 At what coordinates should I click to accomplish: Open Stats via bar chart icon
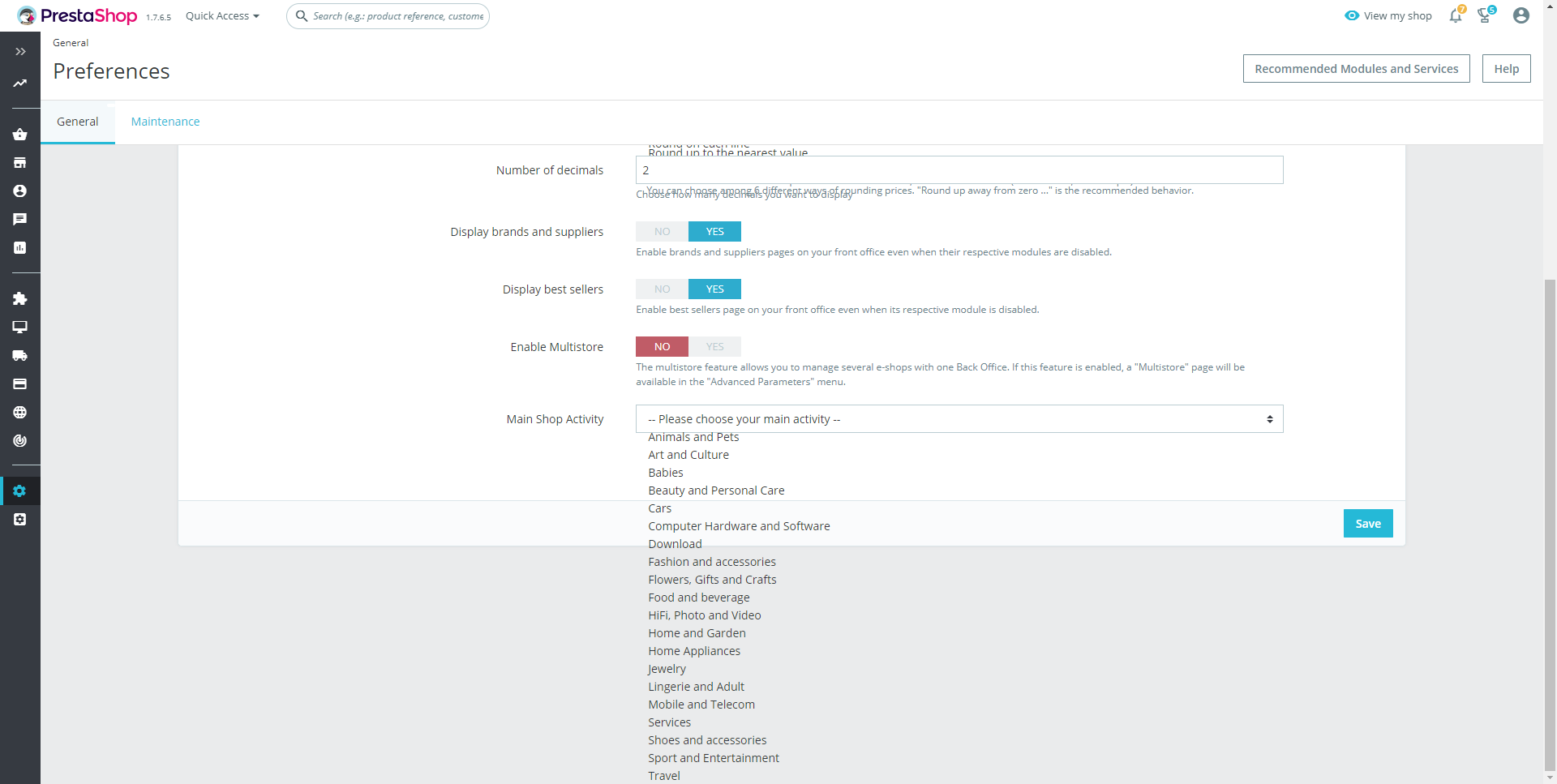pyautogui.click(x=20, y=248)
